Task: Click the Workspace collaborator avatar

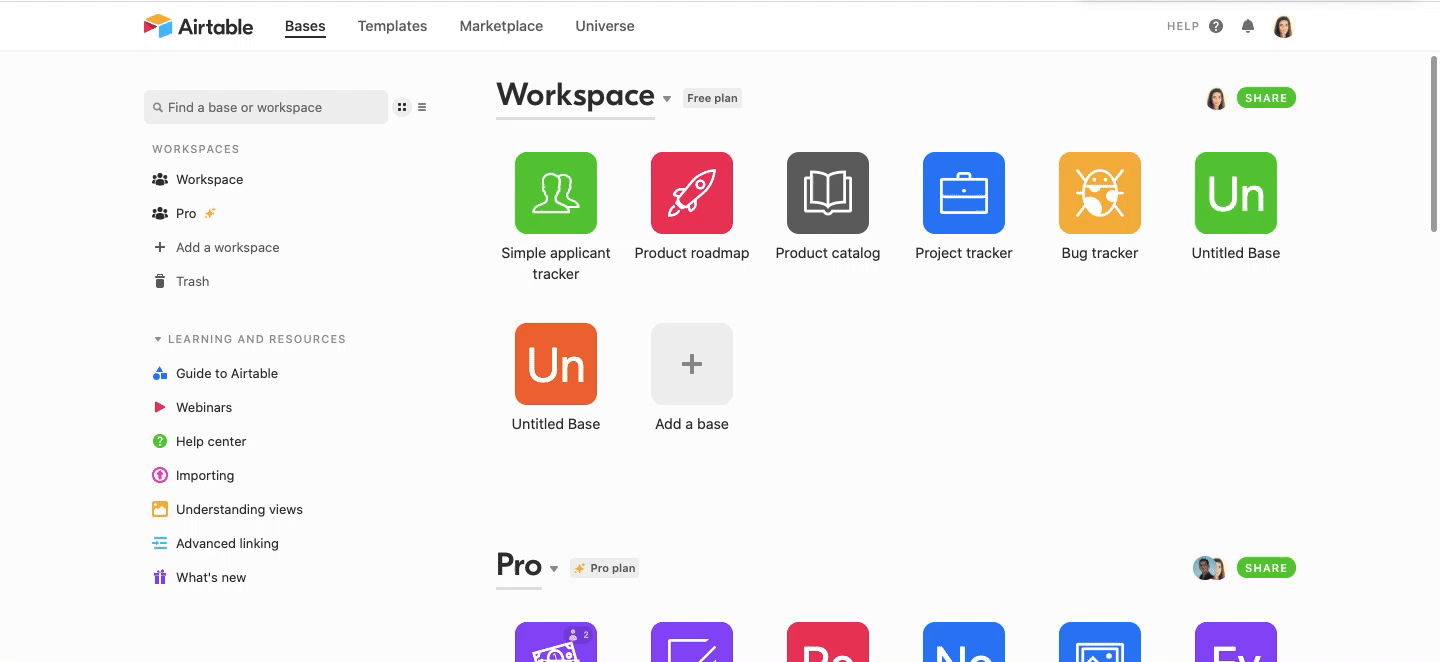Action: click(x=1216, y=98)
